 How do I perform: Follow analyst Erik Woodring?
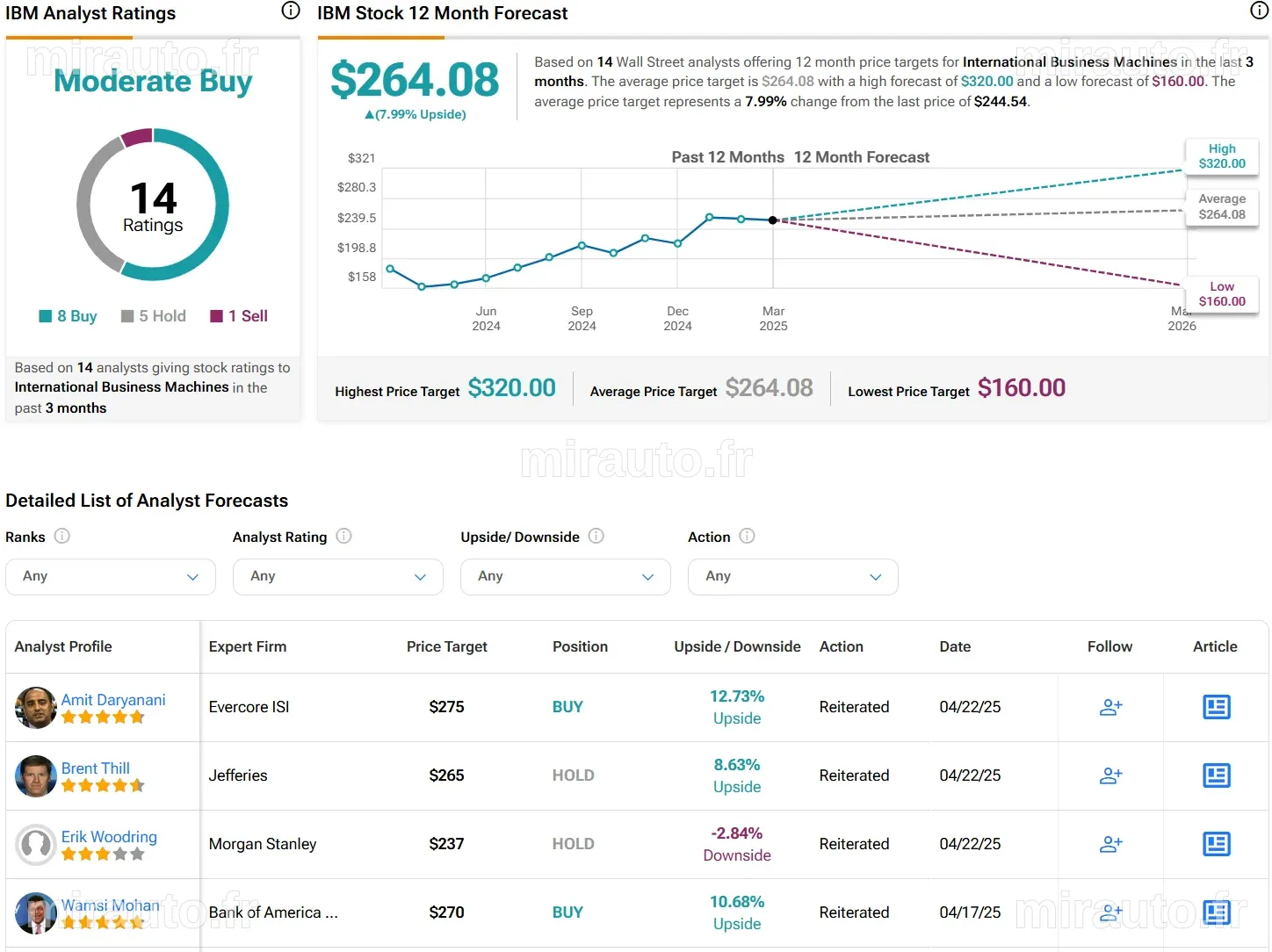click(1110, 844)
